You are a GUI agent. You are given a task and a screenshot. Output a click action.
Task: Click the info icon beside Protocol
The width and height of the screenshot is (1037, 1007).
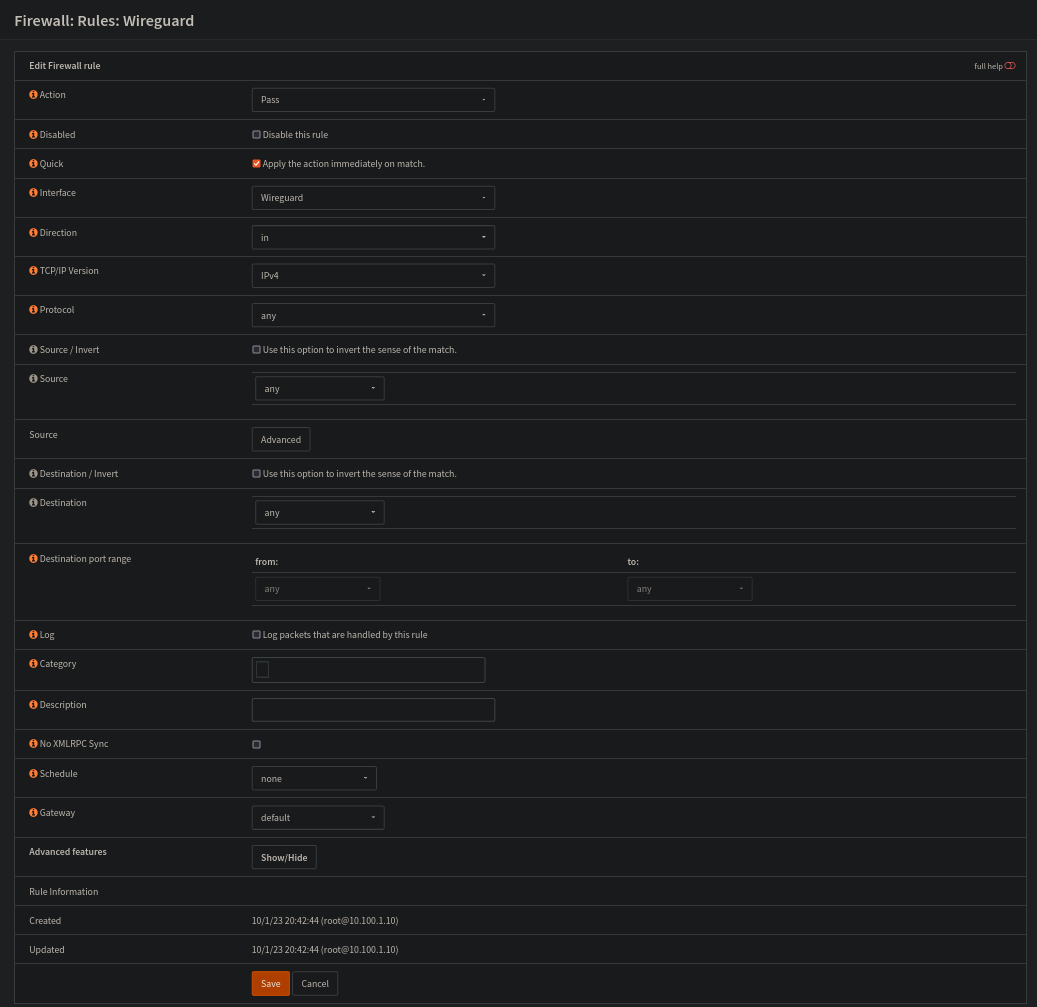tap(33, 310)
